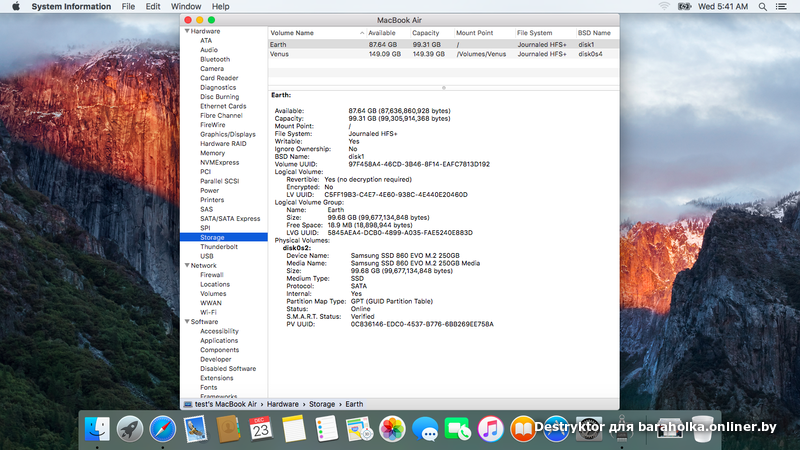Image resolution: width=800 pixels, height=450 pixels.
Task: Open Photos pinwheel icon in Dock
Action: click(x=392, y=429)
